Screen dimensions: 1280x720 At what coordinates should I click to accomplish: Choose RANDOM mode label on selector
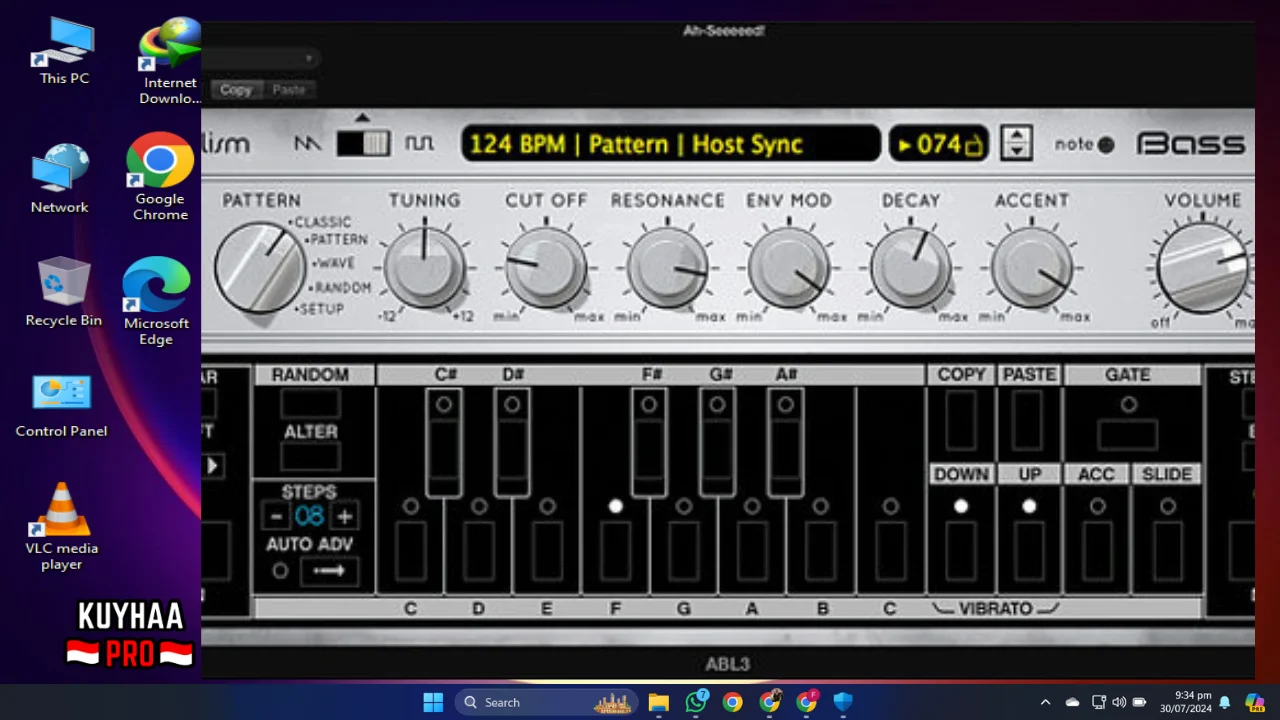(x=343, y=288)
